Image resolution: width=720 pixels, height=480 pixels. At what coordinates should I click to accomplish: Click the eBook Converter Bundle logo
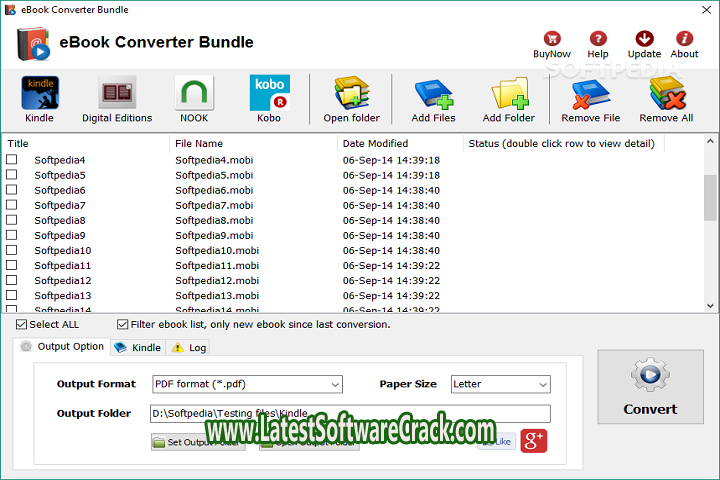[33, 44]
